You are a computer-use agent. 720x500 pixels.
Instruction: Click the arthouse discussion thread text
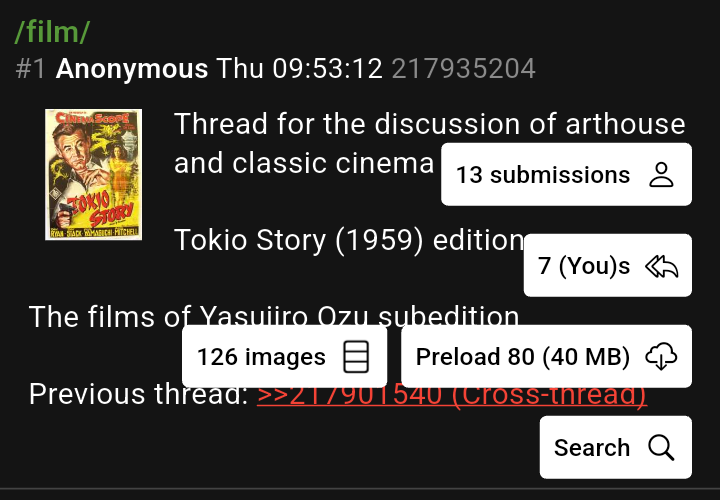pos(430,143)
